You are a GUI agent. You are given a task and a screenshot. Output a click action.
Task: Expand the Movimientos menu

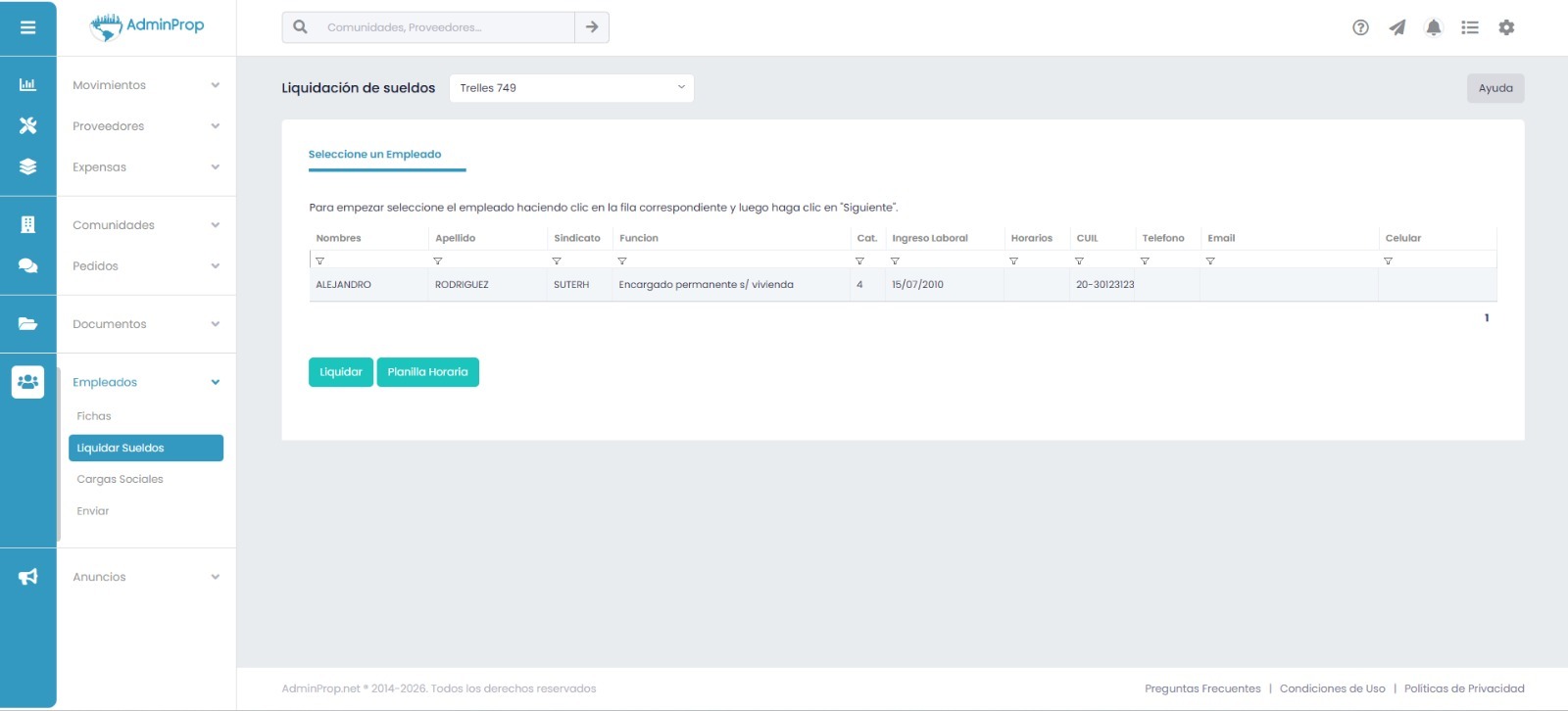[x=145, y=85]
